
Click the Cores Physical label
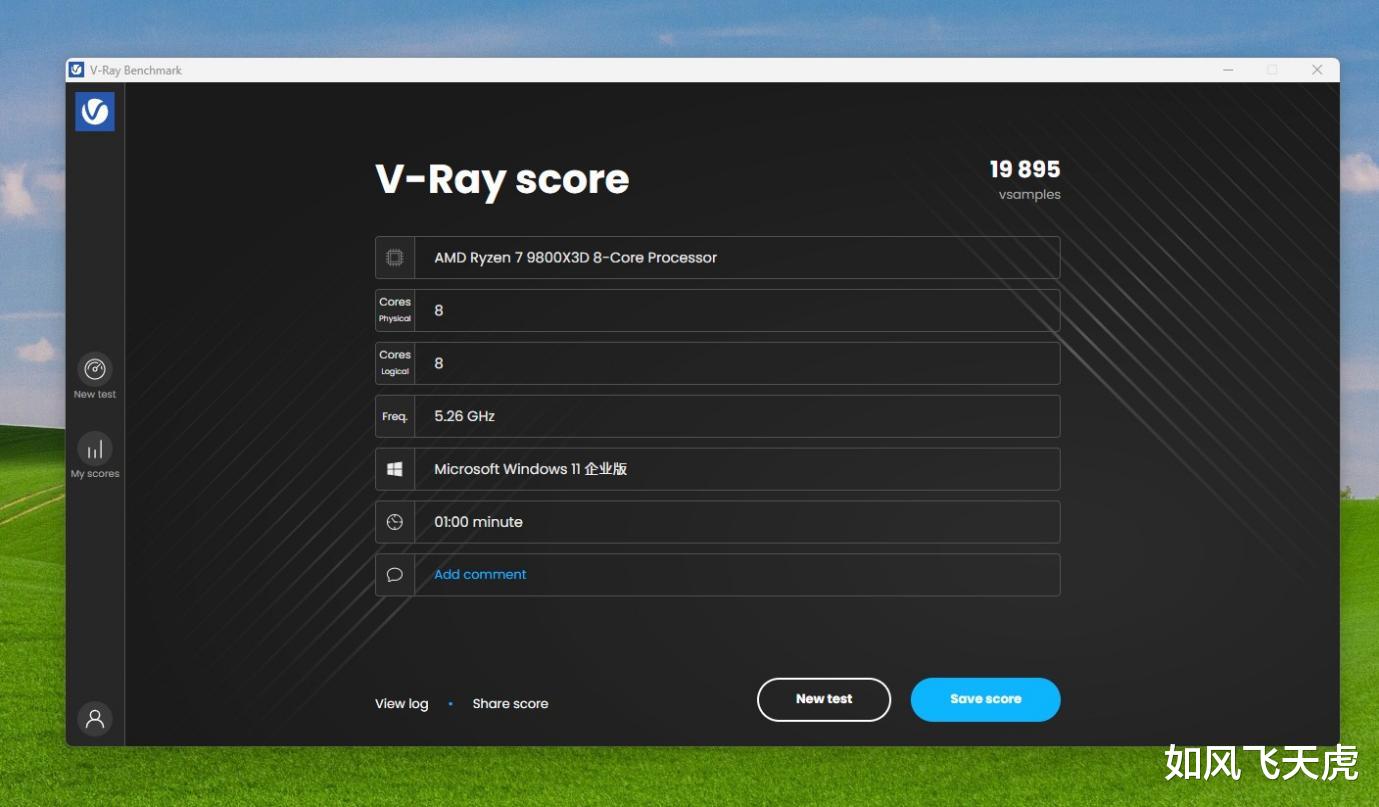395,310
